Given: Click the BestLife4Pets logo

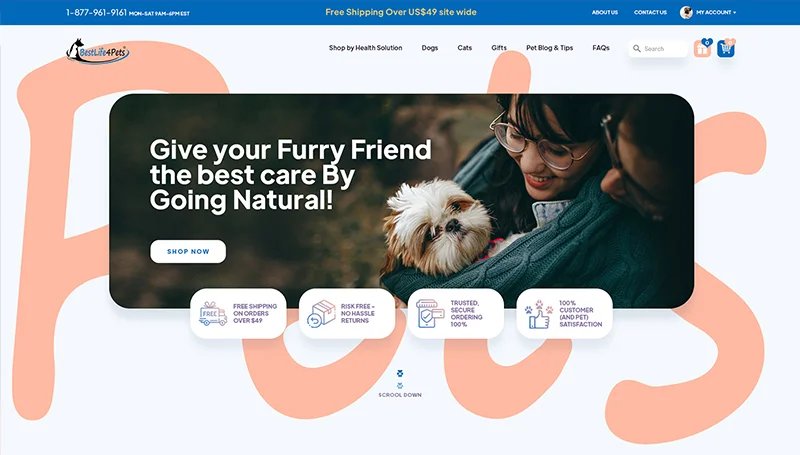Looking at the screenshot, I should (x=97, y=52).
